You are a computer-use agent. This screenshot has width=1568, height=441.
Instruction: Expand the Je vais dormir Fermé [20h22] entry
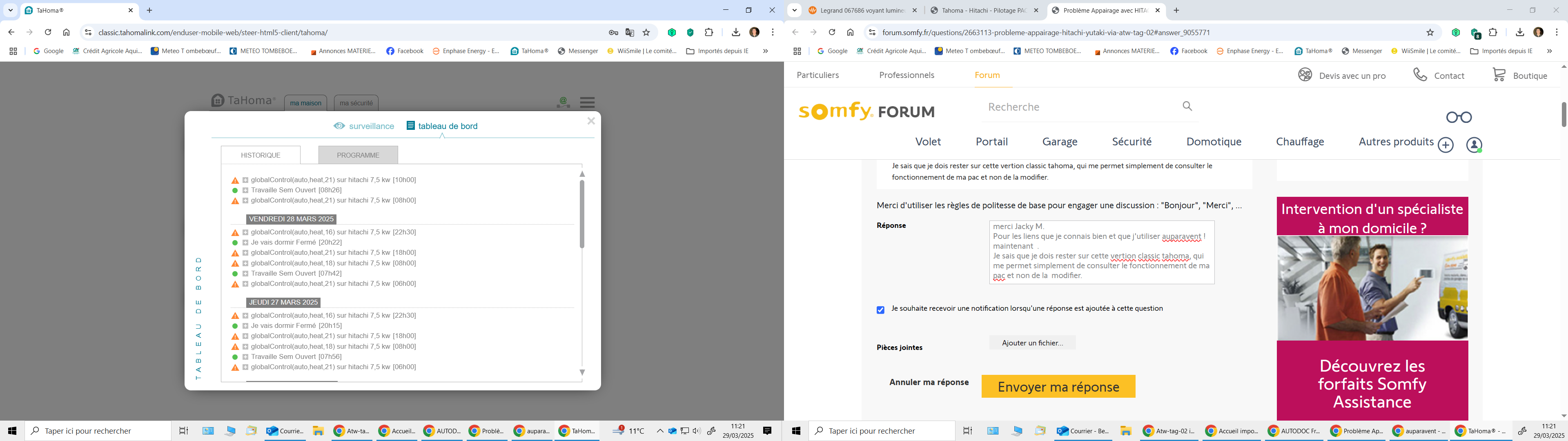pos(245,243)
